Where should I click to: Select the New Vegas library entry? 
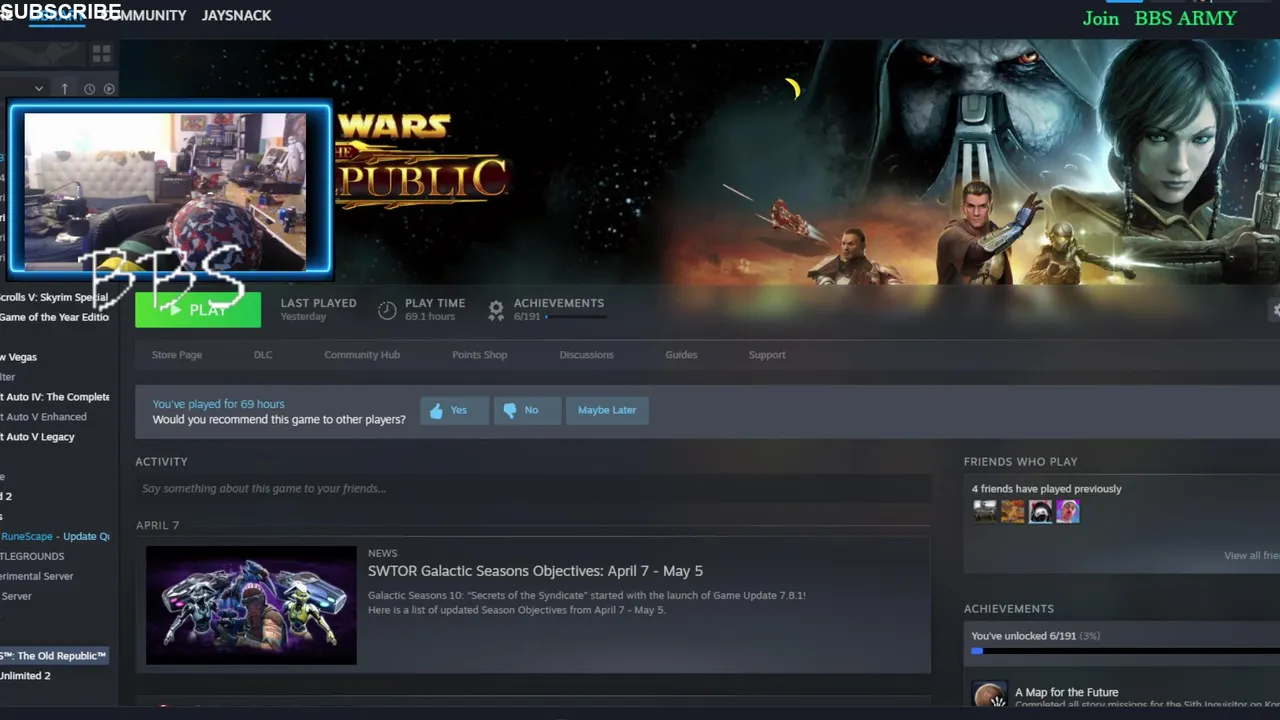(18, 357)
